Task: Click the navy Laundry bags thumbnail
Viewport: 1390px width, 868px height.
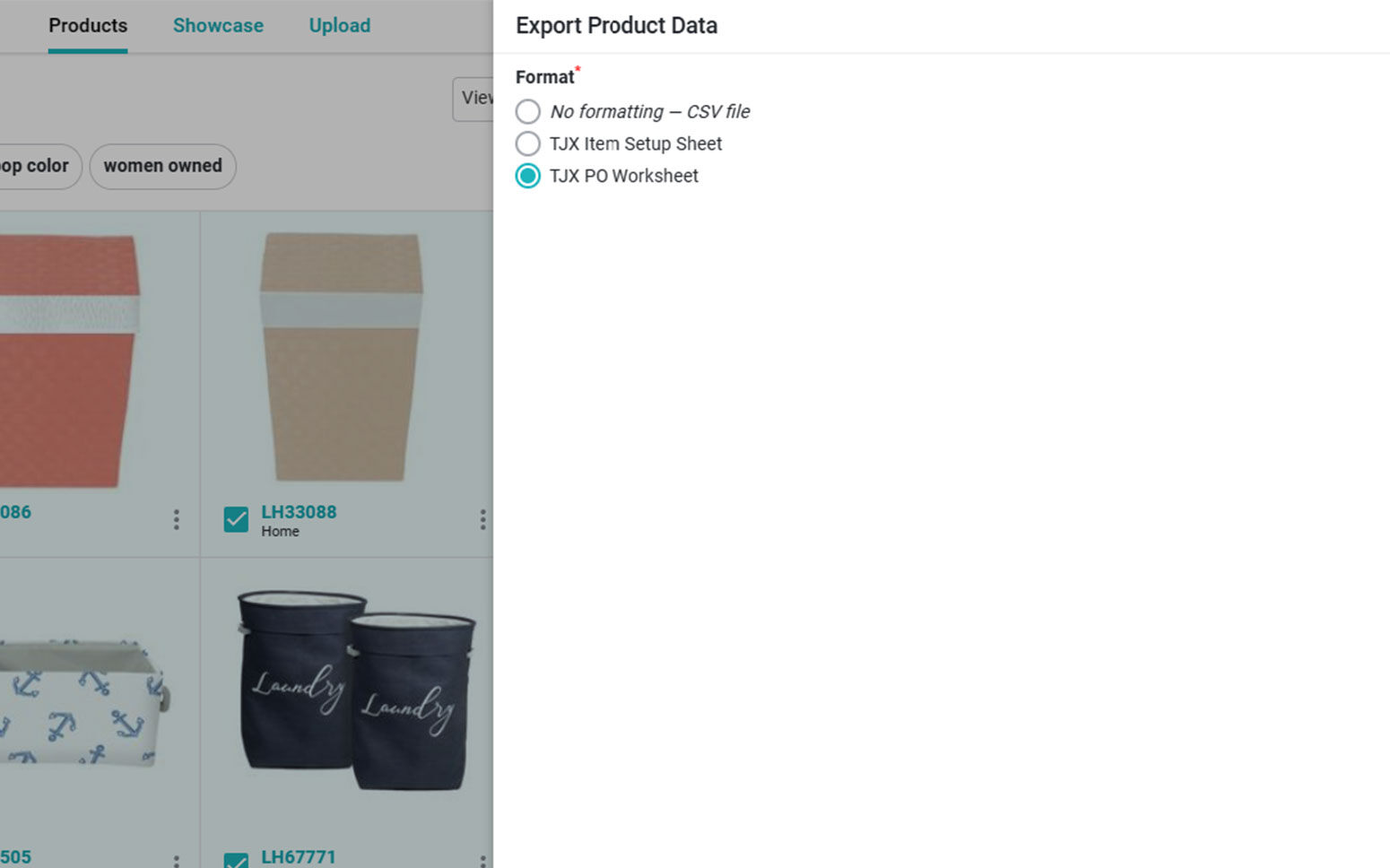Action: pyautogui.click(x=355, y=690)
